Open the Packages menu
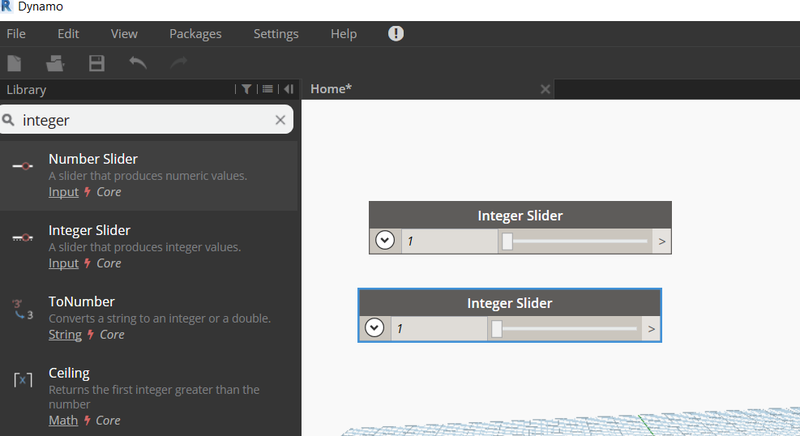This screenshot has width=800, height=436. click(x=195, y=34)
